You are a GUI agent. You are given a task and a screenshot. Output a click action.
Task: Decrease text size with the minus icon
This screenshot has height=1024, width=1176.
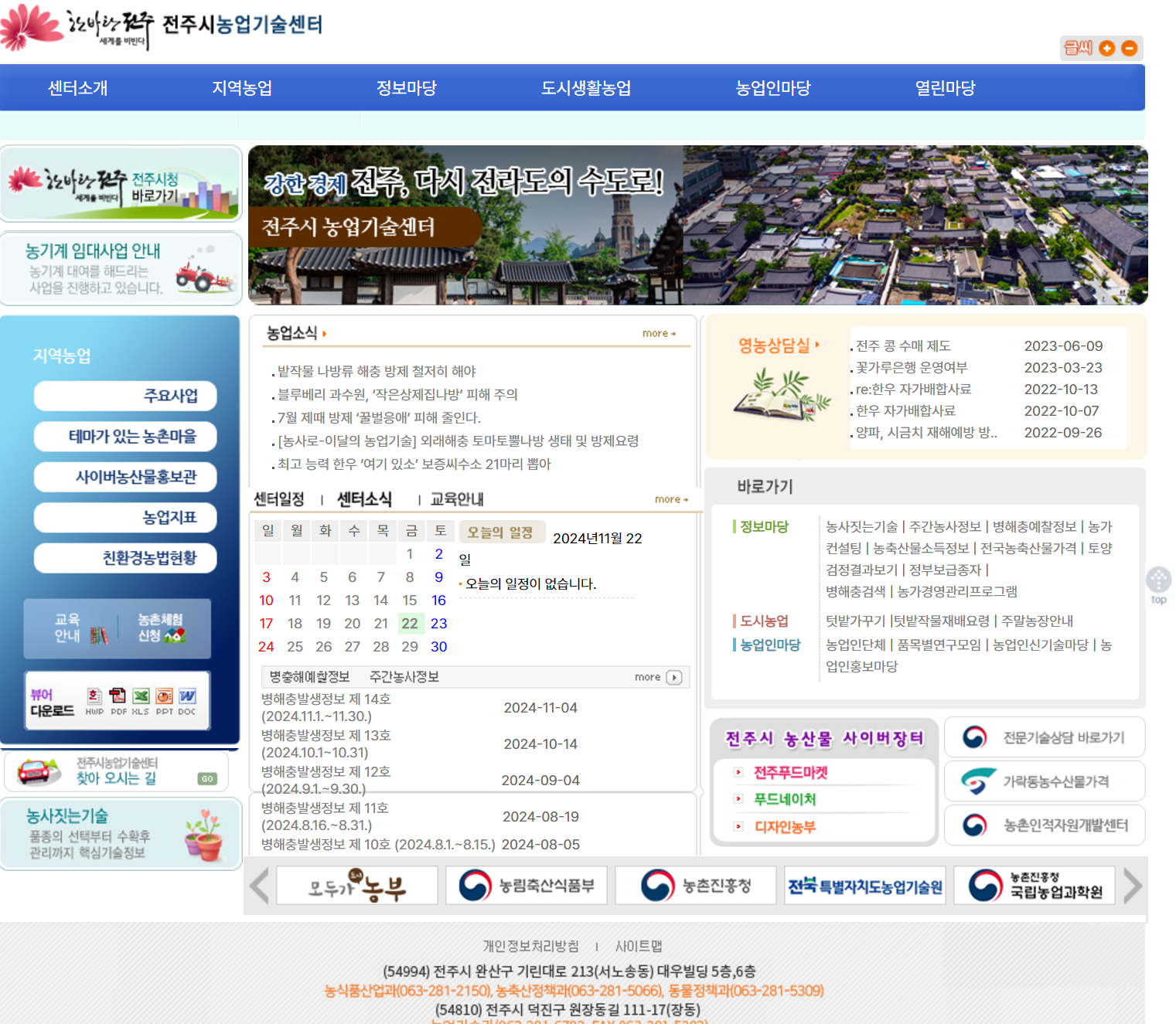1130,48
